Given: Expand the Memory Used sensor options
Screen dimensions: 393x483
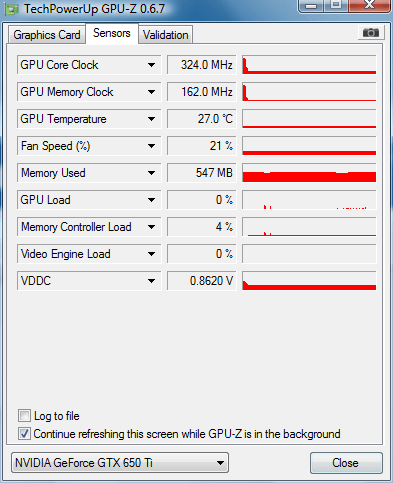Looking at the screenshot, I should coord(151,173).
